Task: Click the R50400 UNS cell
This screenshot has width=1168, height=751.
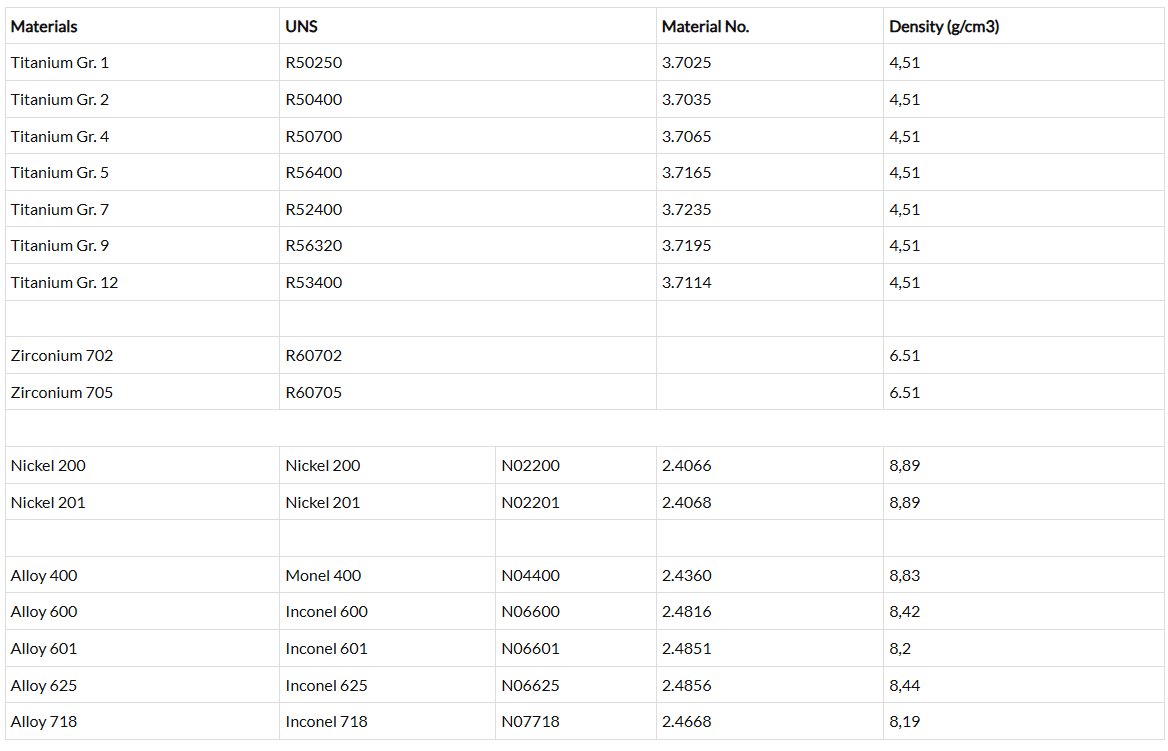Action: click(314, 100)
